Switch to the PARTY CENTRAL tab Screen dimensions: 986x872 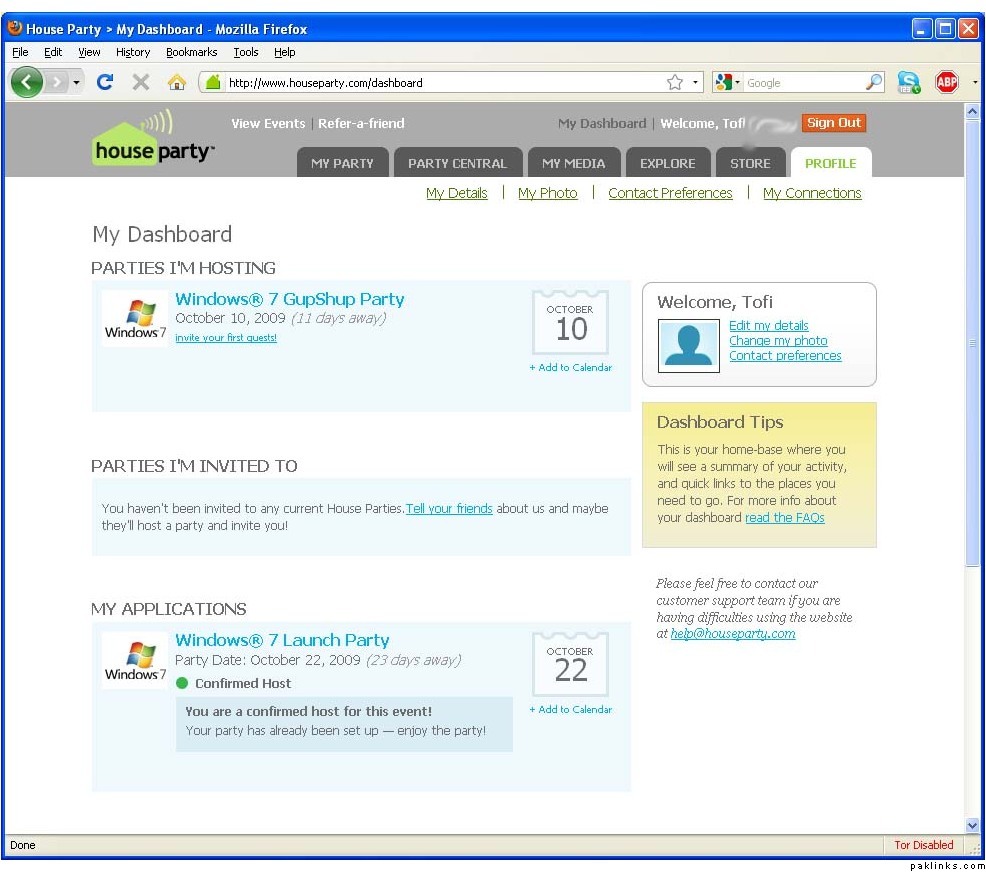point(457,163)
